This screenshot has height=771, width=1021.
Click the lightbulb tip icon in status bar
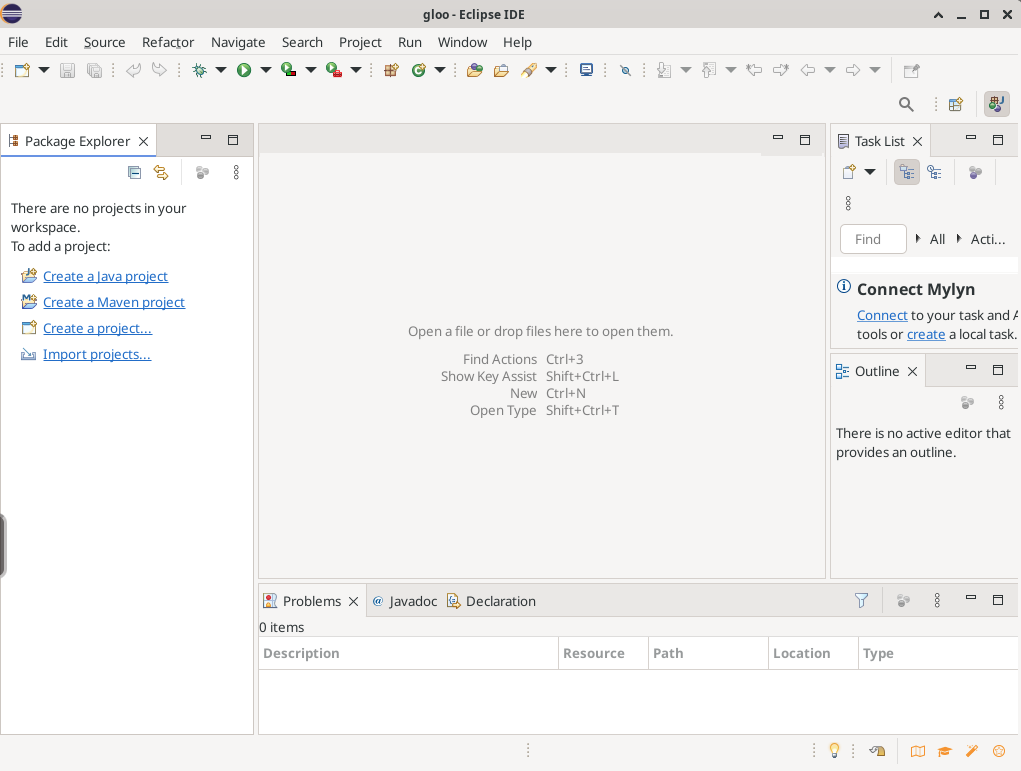tap(834, 751)
